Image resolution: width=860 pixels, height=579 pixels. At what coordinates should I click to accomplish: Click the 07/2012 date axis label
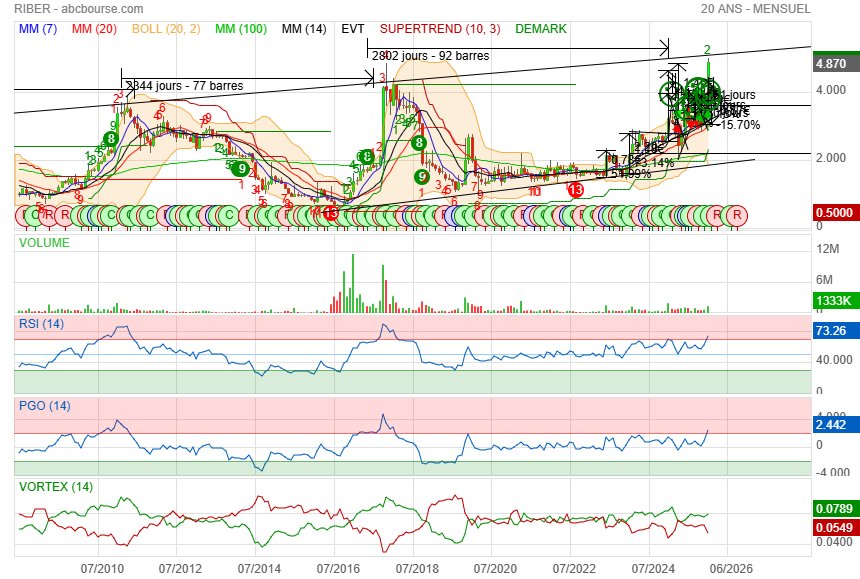[180, 569]
